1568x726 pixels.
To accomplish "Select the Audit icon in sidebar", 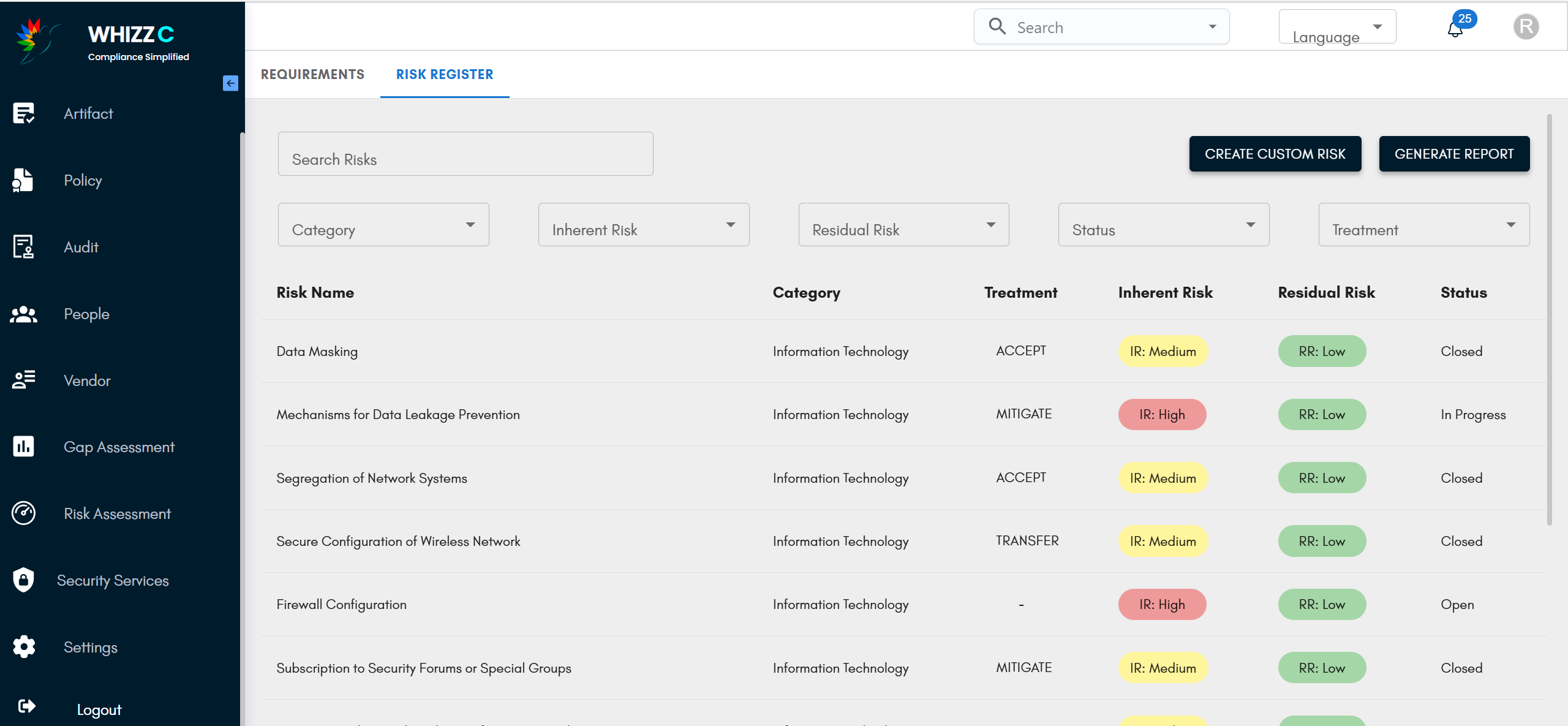I will 23,247.
